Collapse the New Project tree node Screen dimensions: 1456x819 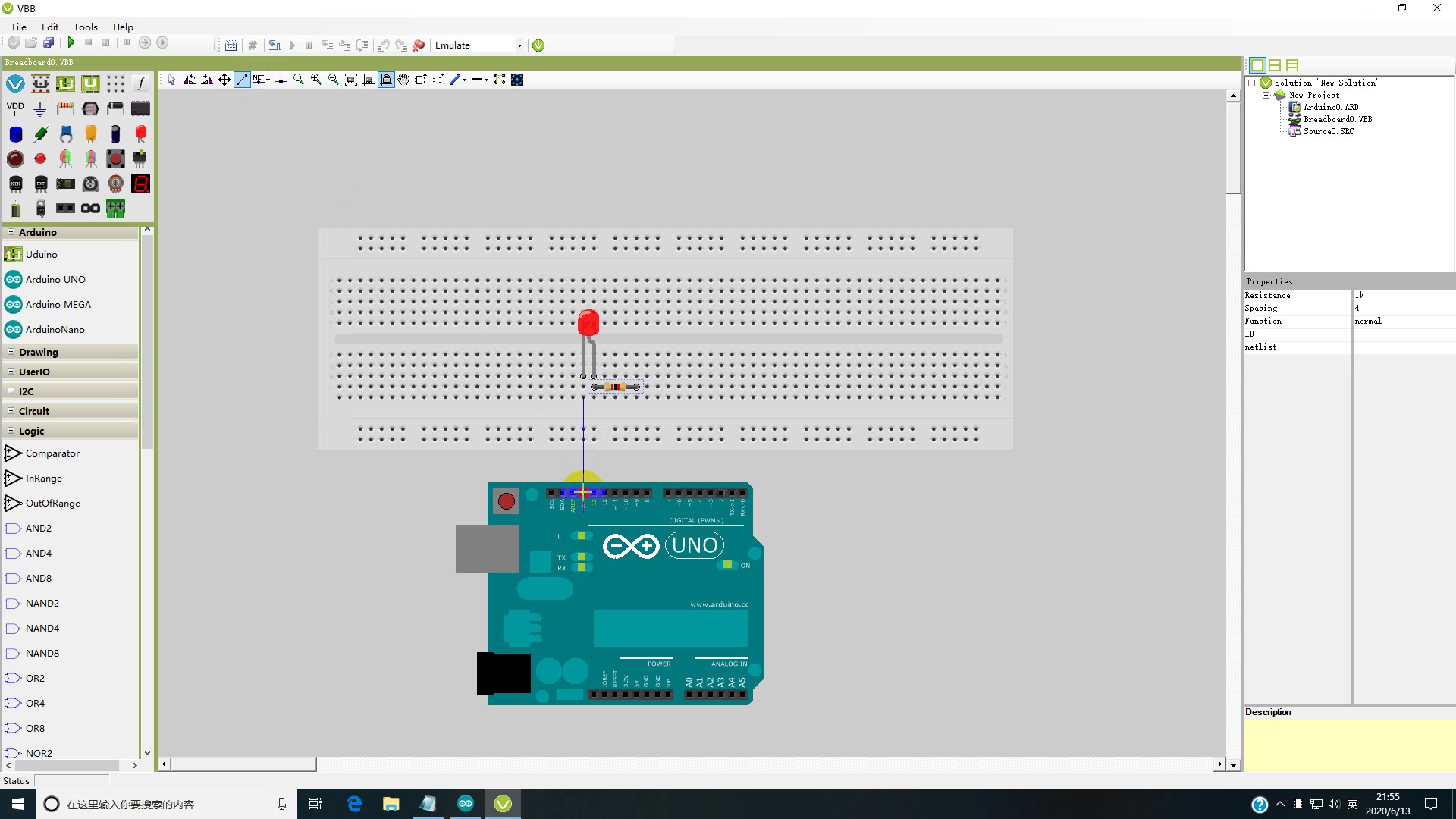tap(1266, 95)
